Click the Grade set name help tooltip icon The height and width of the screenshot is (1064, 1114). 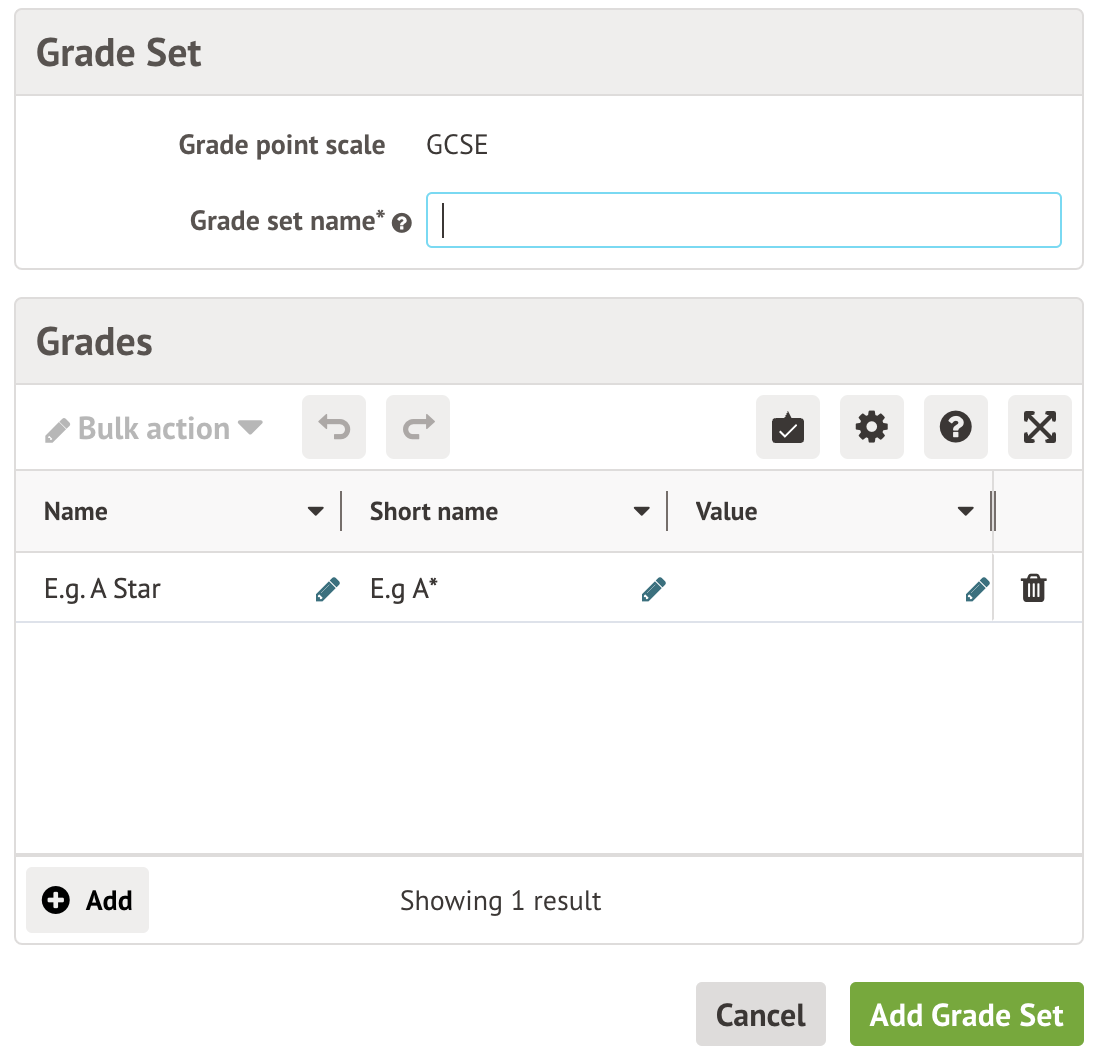point(402,224)
